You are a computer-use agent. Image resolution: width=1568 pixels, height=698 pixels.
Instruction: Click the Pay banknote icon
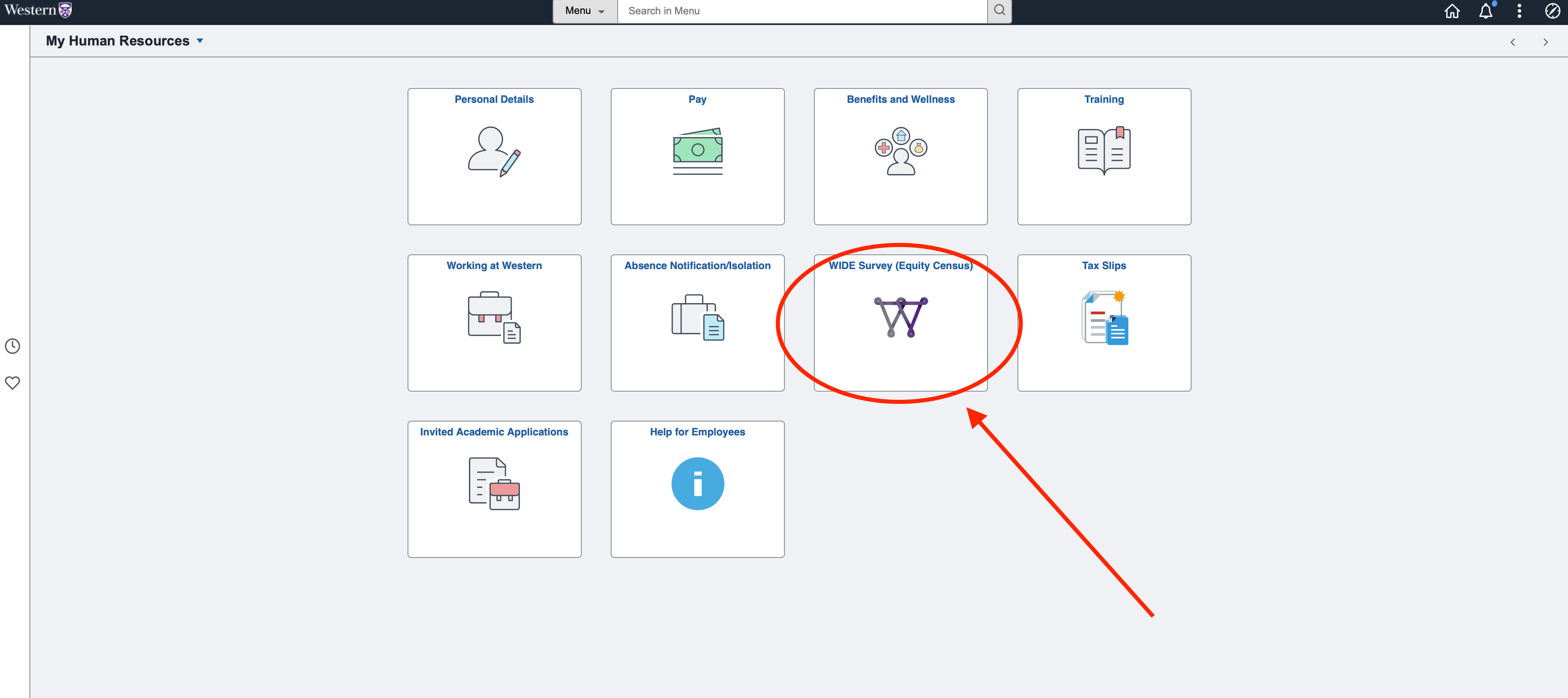[x=698, y=152]
